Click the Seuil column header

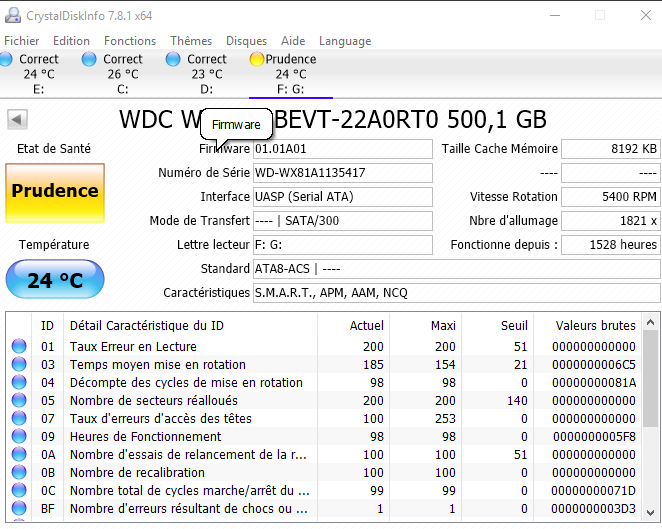click(498, 326)
